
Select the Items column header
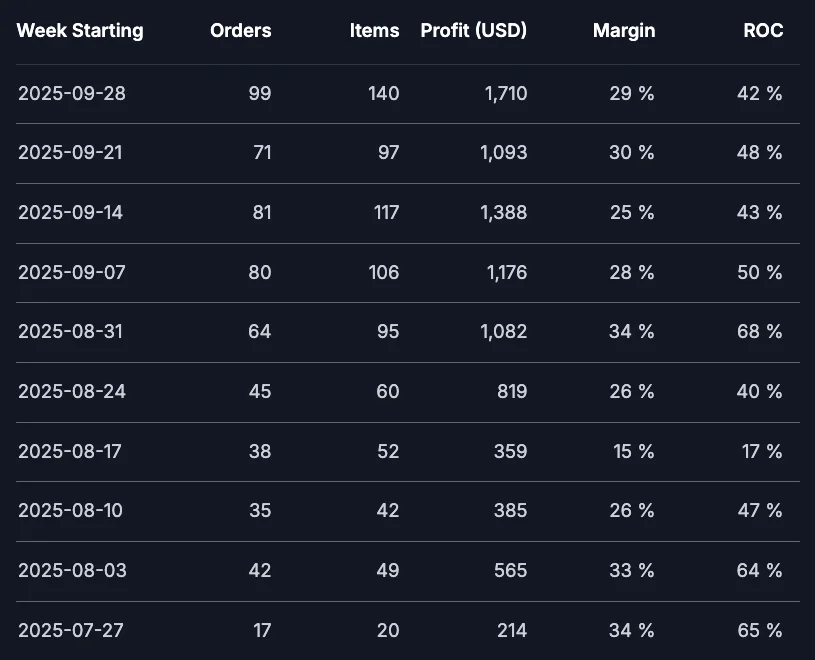pyautogui.click(x=374, y=30)
